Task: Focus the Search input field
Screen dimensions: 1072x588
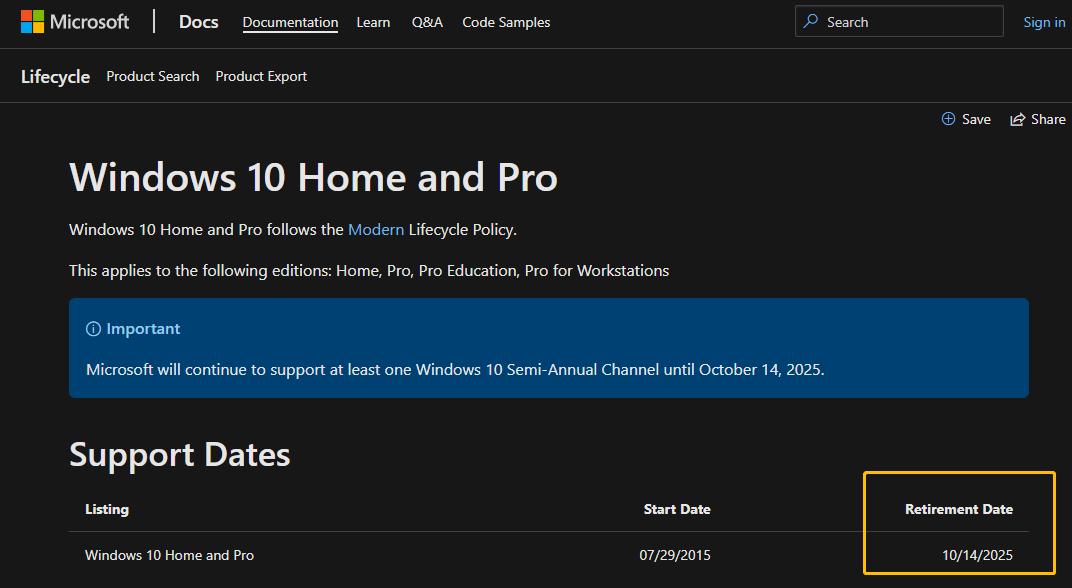Action: 908,21
